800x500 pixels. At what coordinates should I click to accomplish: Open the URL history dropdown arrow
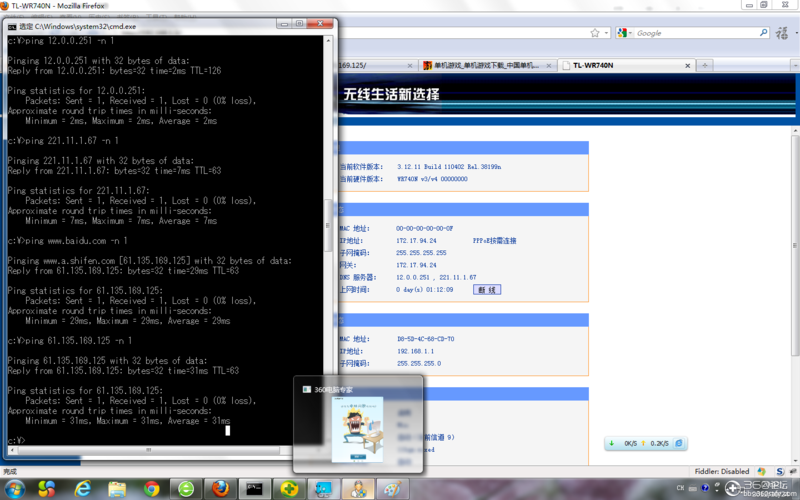(x=606, y=33)
